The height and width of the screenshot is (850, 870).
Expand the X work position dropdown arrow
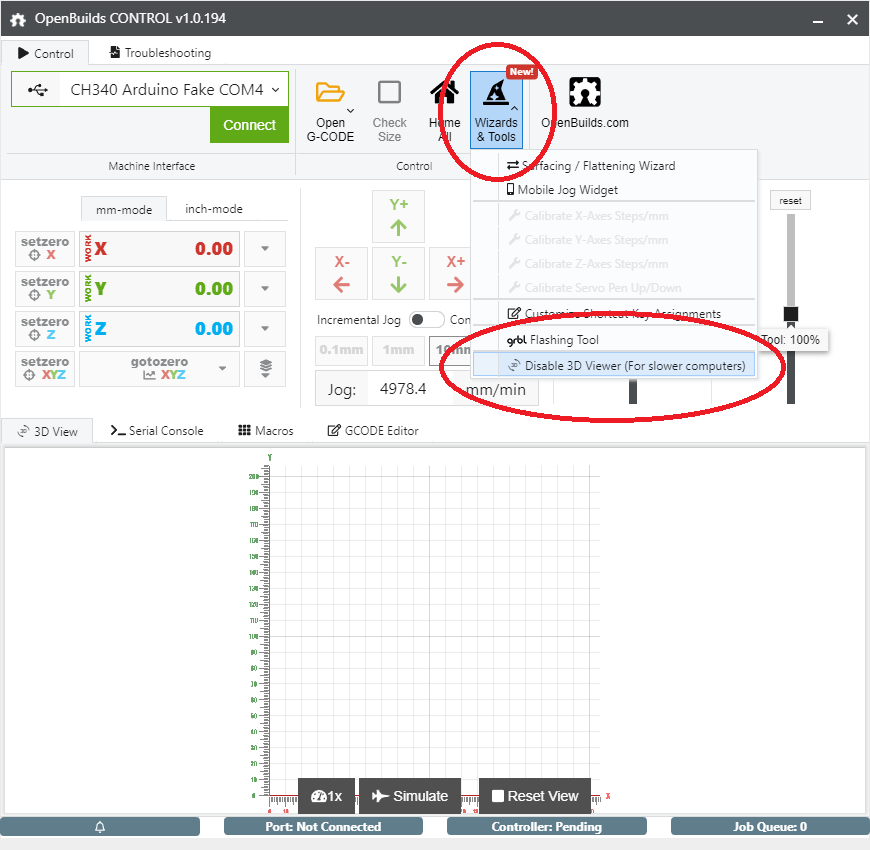(264, 249)
